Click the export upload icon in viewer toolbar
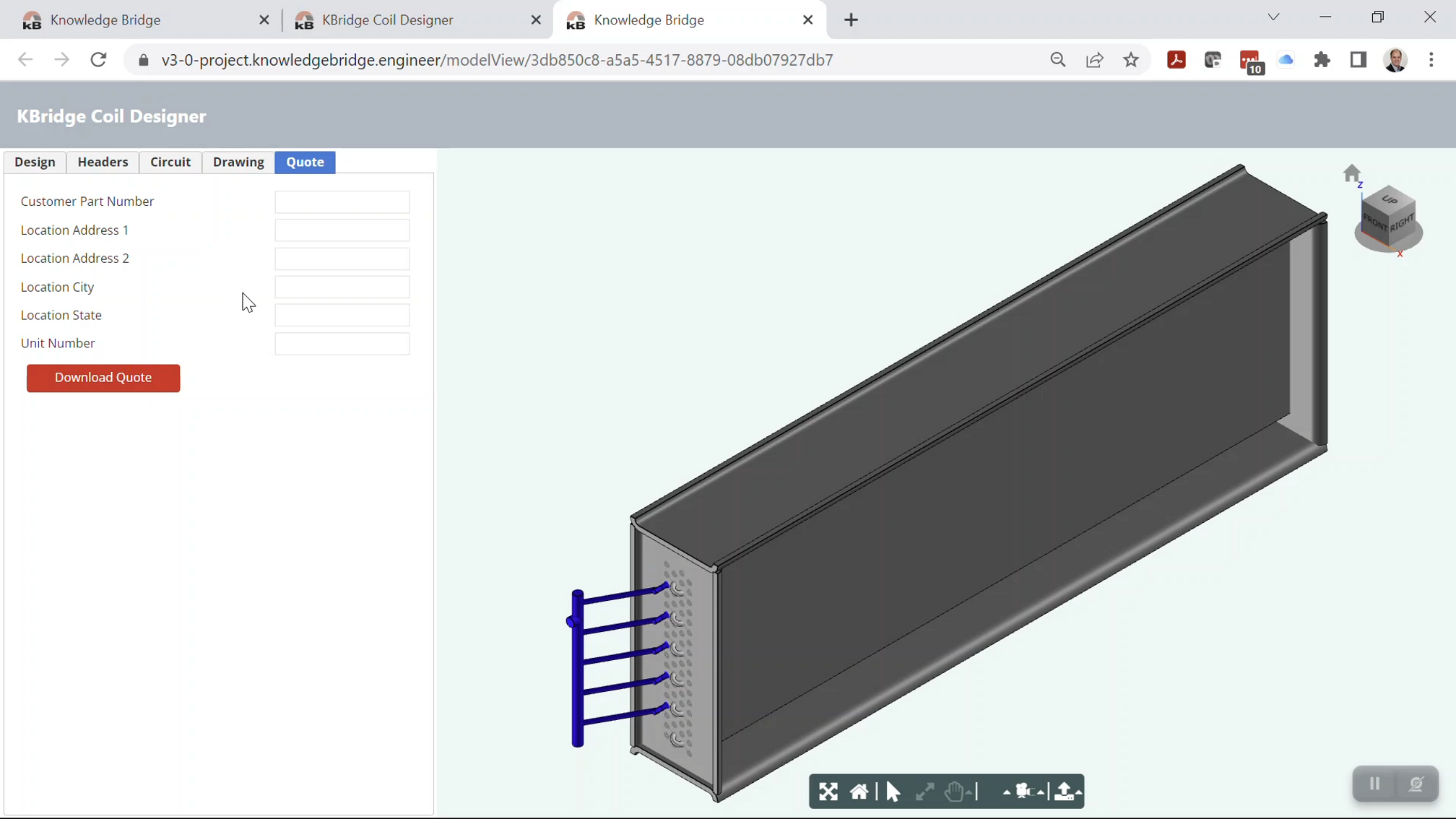The height and width of the screenshot is (819, 1456). 1064,792
